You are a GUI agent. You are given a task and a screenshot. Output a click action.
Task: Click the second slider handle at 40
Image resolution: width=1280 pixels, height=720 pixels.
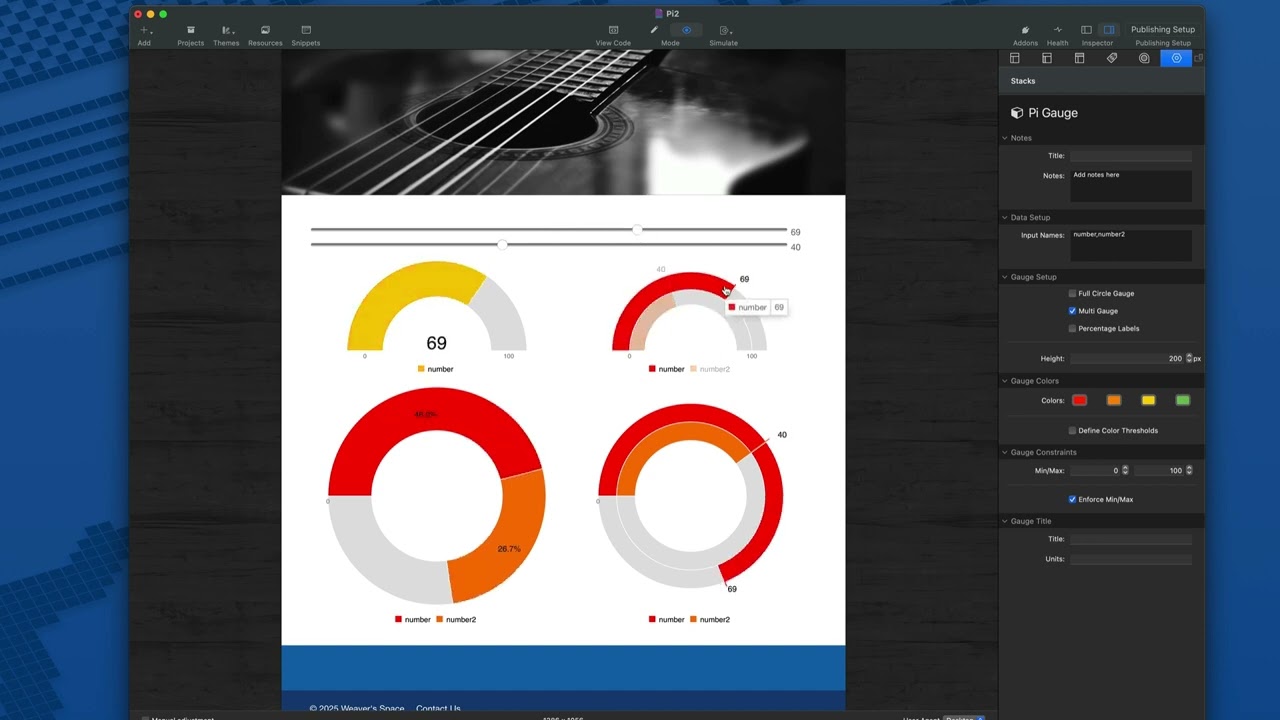(x=502, y=244)
